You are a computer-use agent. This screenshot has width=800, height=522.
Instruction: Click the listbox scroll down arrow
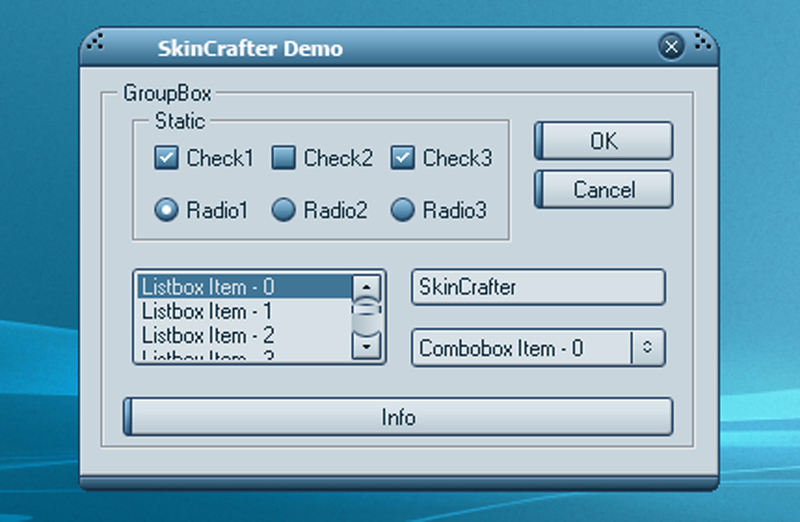click(369, 346)
